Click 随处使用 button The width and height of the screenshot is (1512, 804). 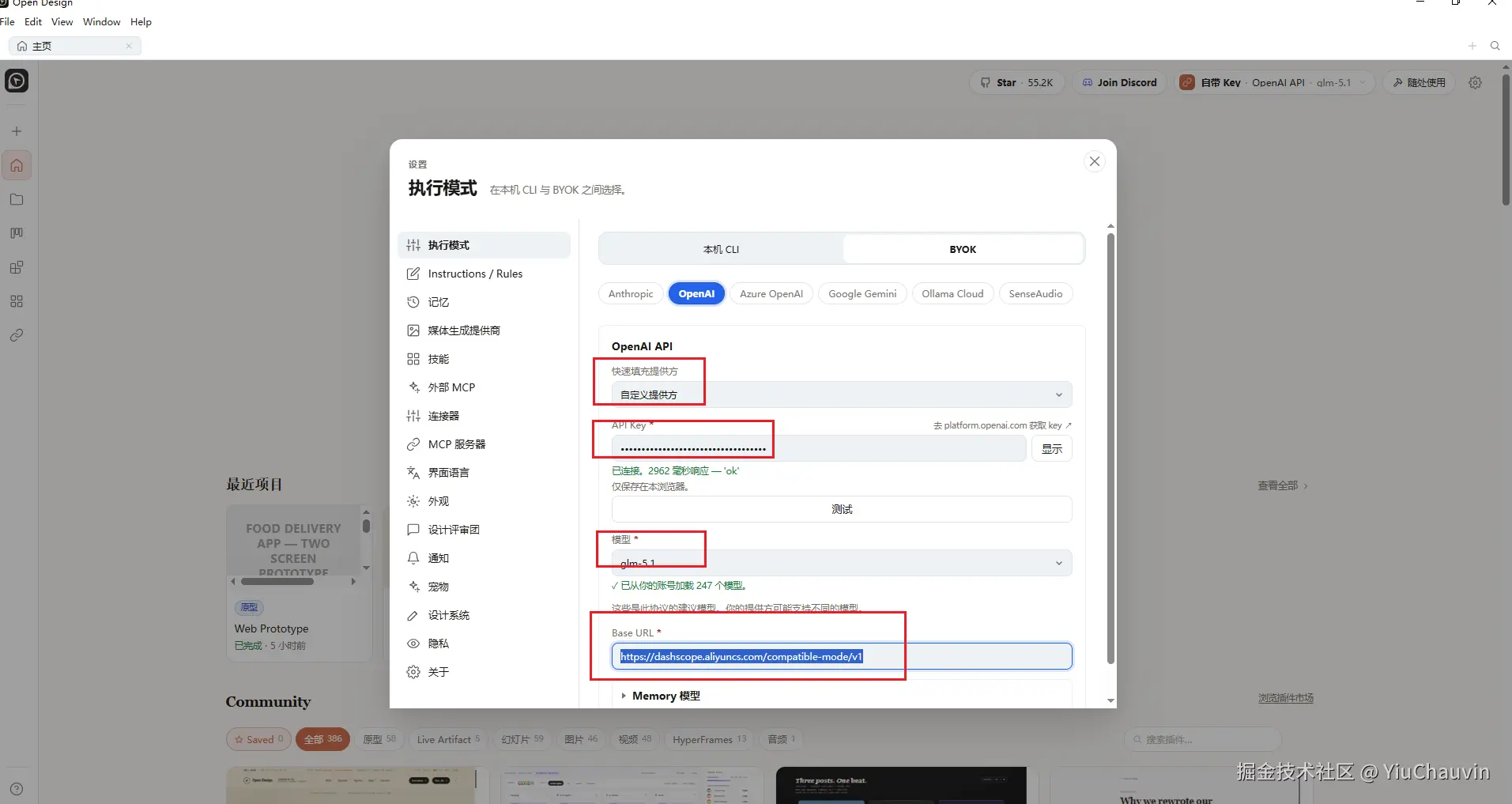[x=1419, y=82]
